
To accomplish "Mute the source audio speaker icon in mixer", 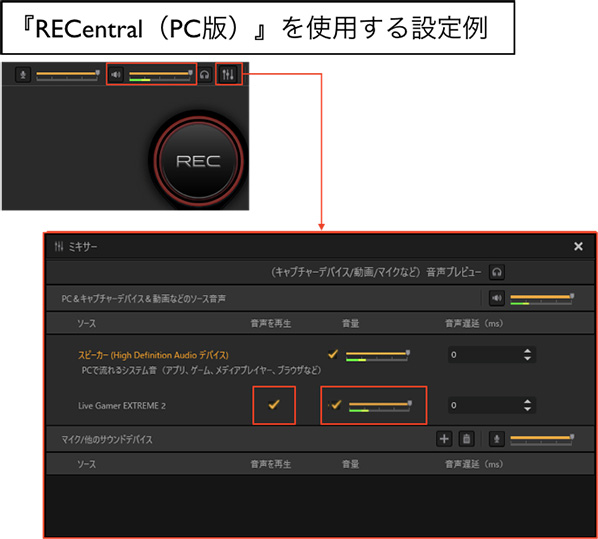I will click(x=497, y=298).
